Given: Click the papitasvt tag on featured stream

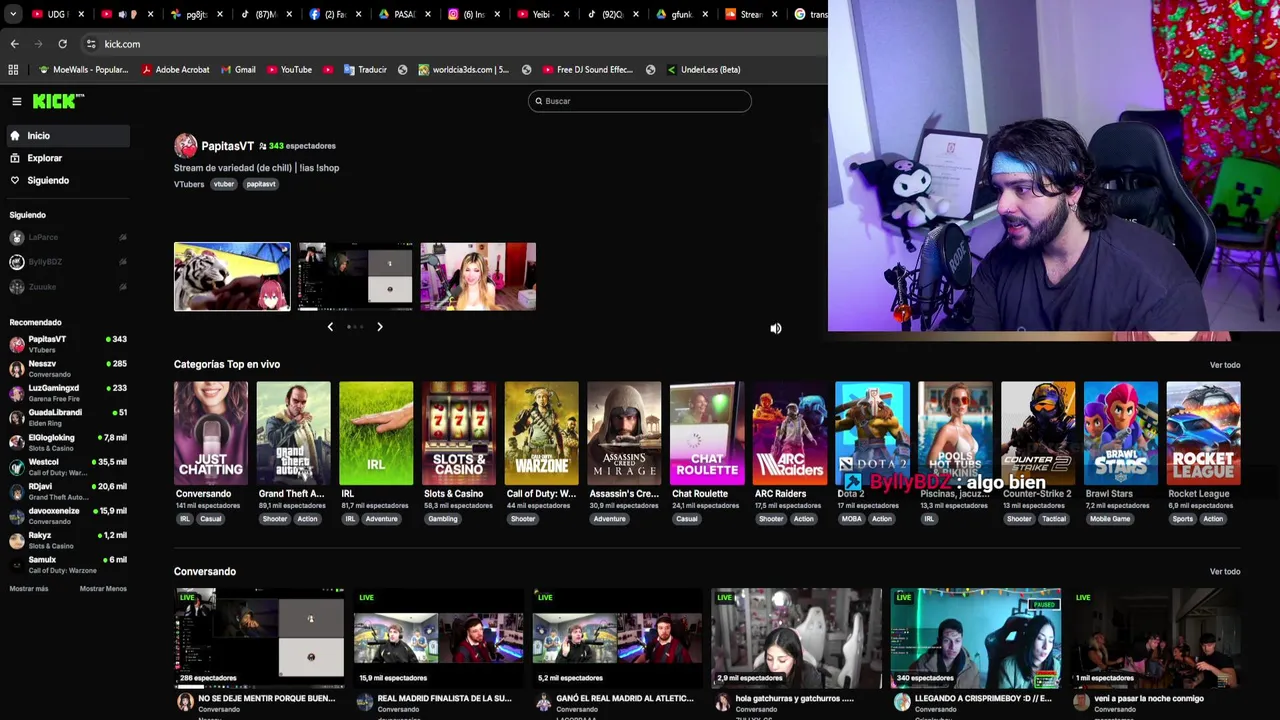Looking at the screenshot, I should [x=261, y=184].
